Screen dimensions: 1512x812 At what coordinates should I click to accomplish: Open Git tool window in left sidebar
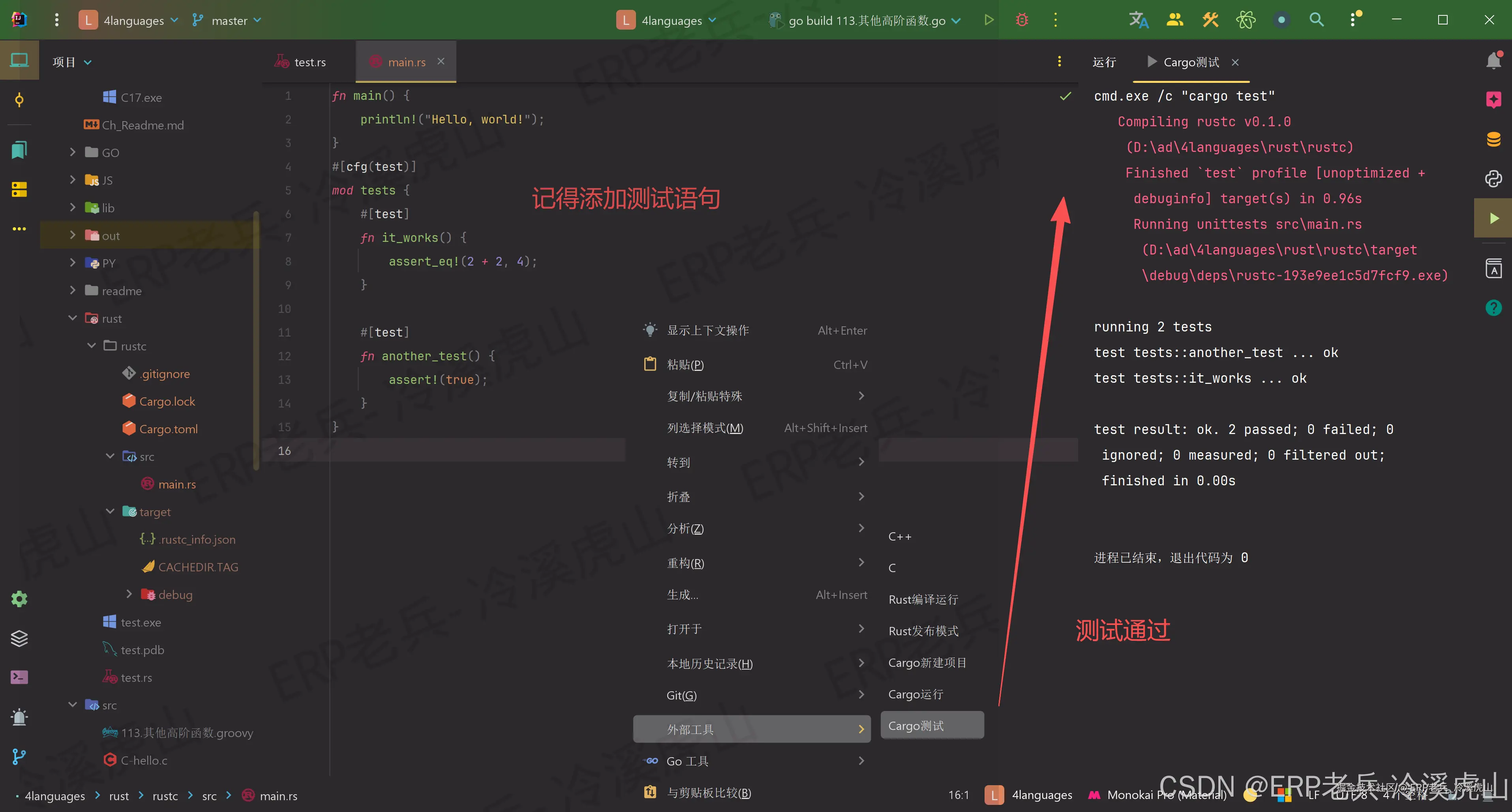point(19,757)
